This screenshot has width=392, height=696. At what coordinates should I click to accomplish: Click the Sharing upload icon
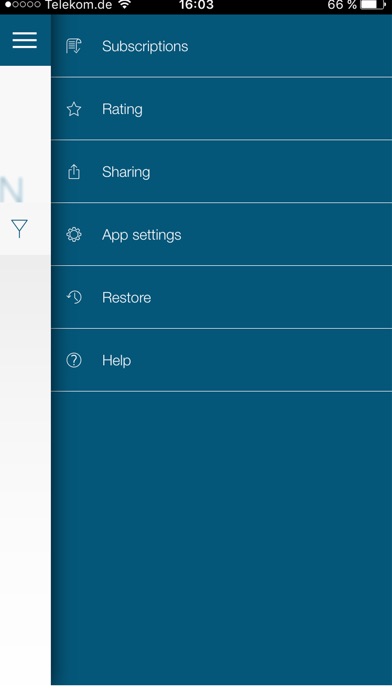tap(74, 172)
